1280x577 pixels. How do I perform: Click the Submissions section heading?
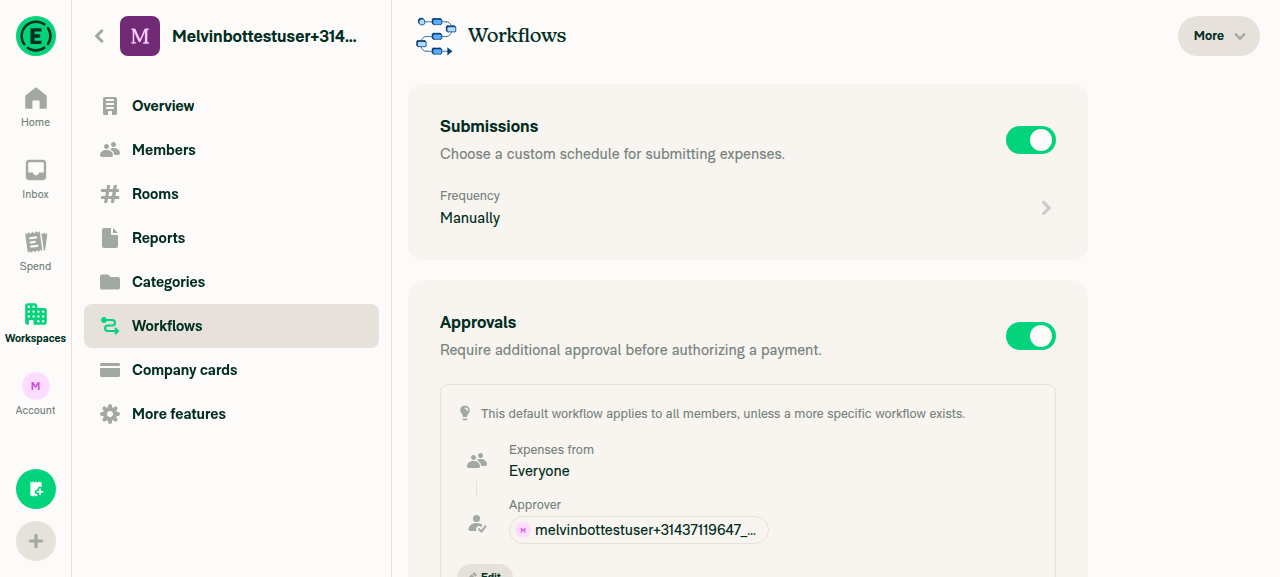click(x=489, y=126)
